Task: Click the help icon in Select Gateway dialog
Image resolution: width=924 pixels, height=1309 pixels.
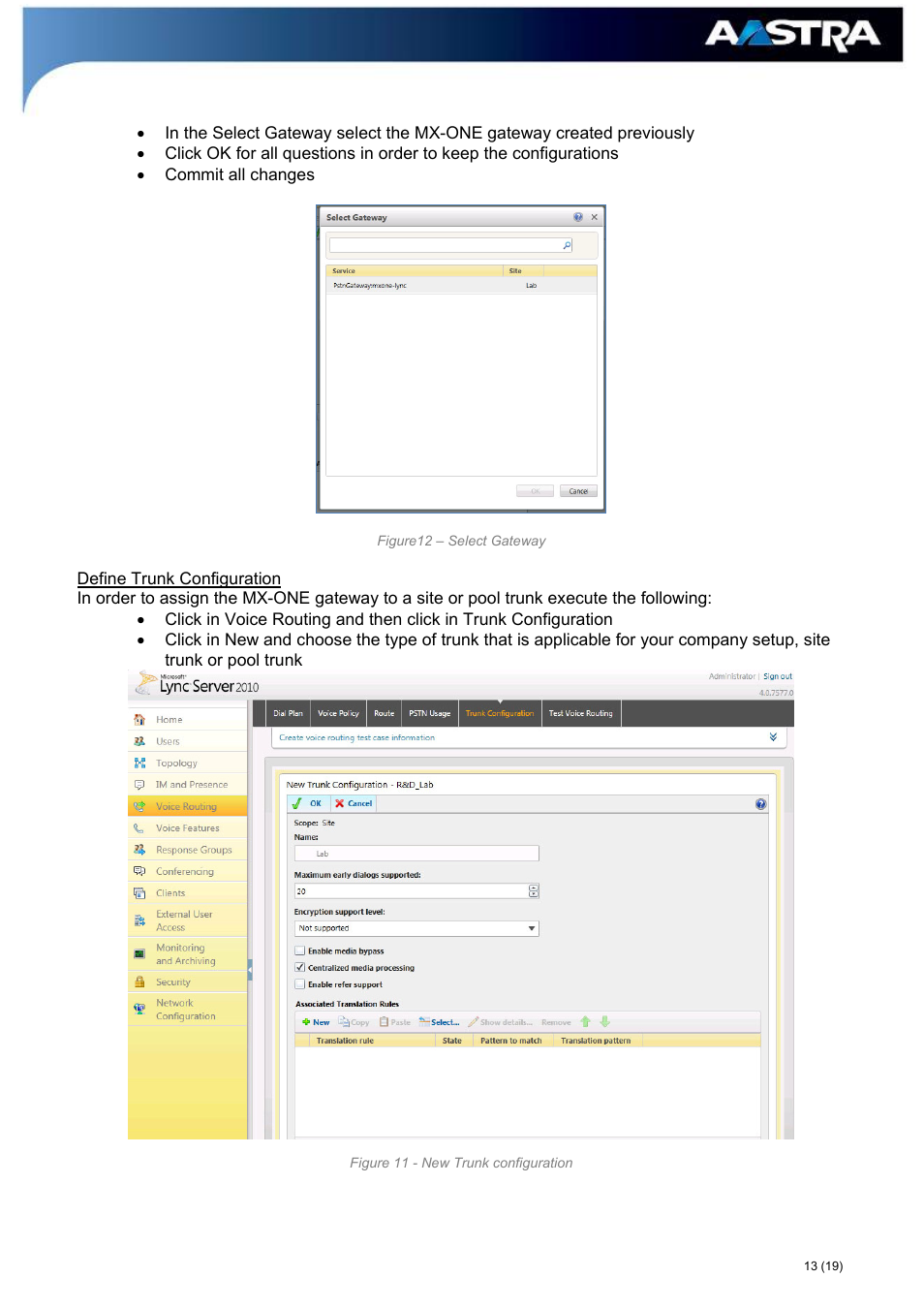Action: (578, 217)
